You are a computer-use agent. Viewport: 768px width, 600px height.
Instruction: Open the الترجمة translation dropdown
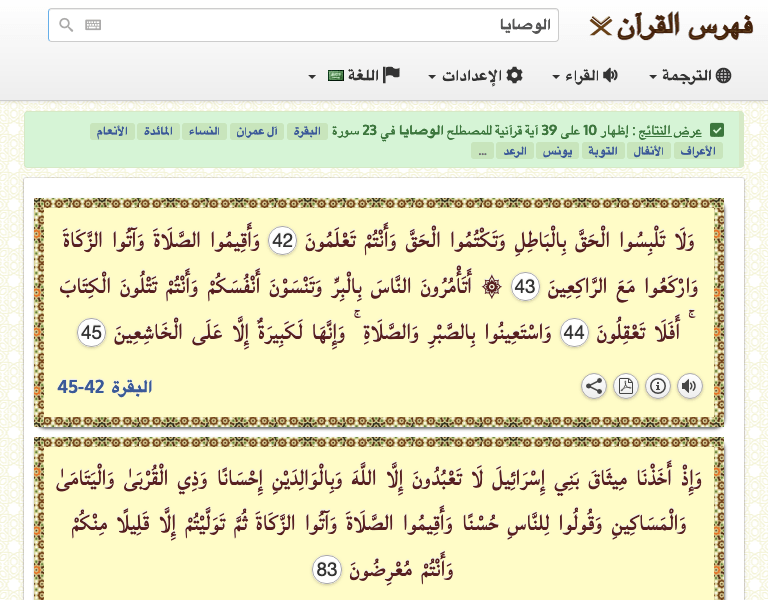point(690,75)
